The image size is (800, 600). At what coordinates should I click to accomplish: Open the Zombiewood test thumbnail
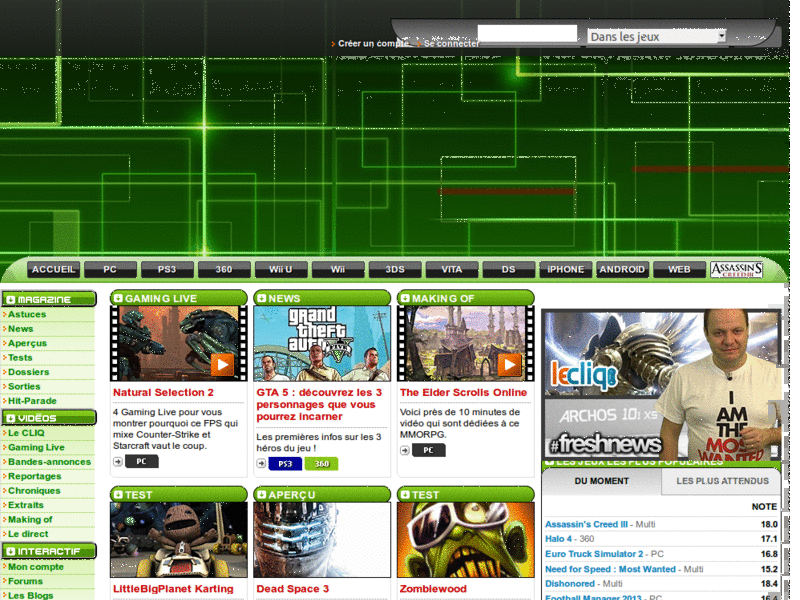(465, 540)
